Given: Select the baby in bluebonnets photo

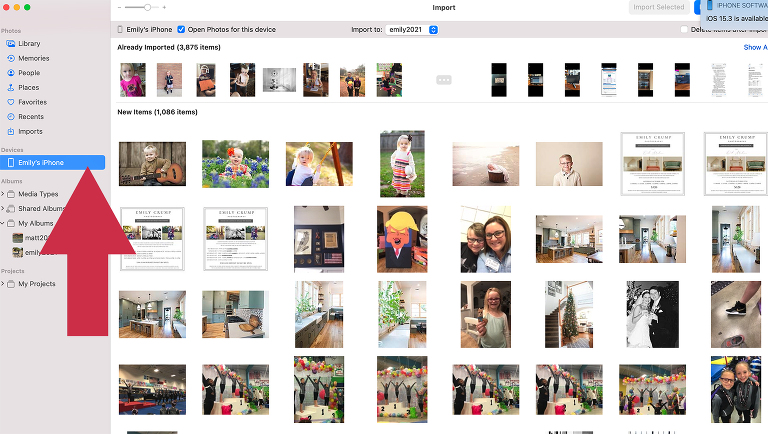Looking at the screenshot, I should [236, 164].
